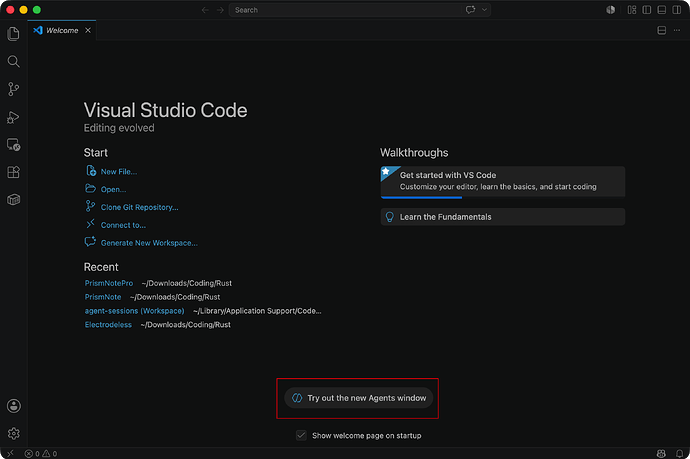Open Get started with VS Code walkthrough

pos(503,181)
